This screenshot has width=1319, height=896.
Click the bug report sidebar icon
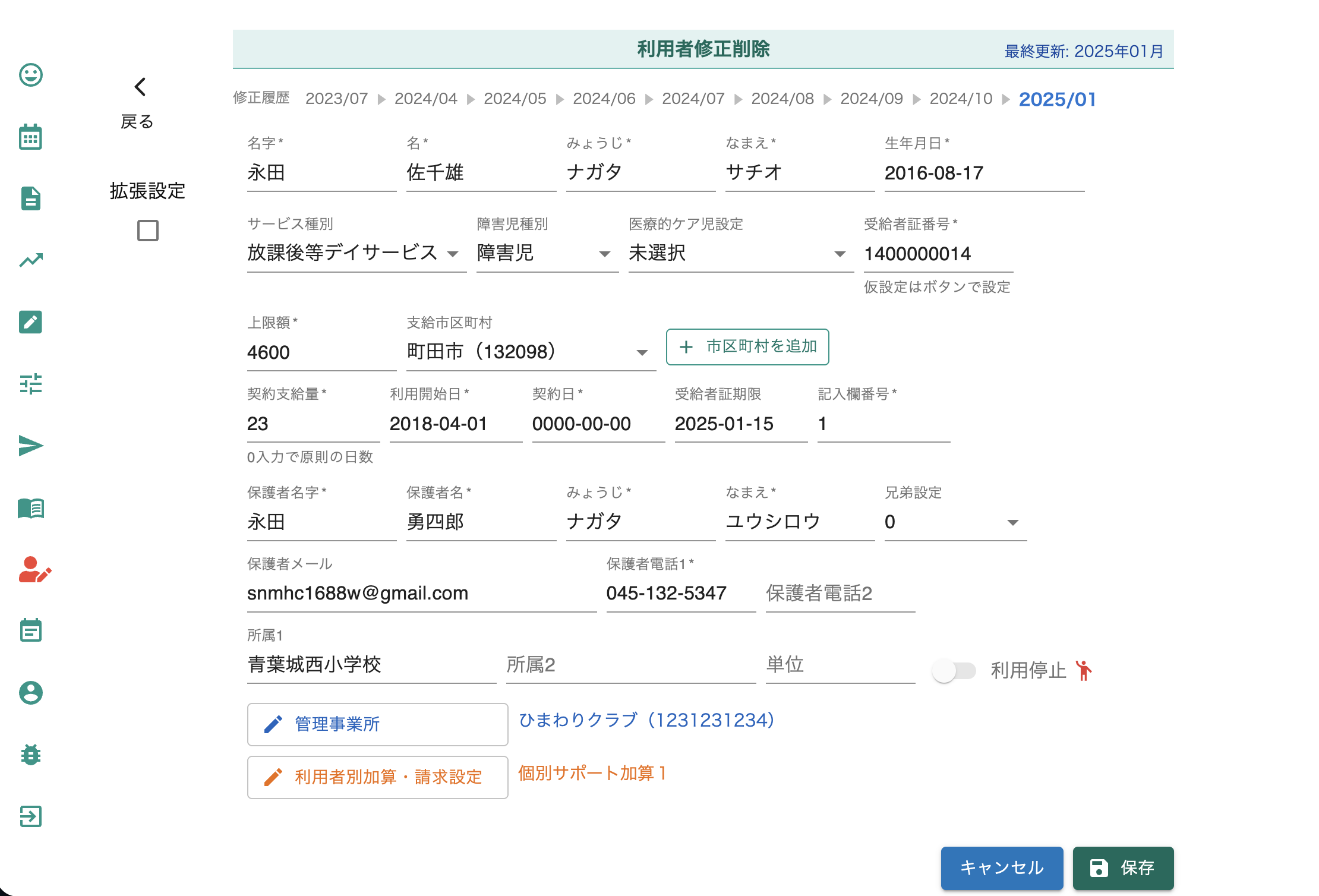(31, 755)
